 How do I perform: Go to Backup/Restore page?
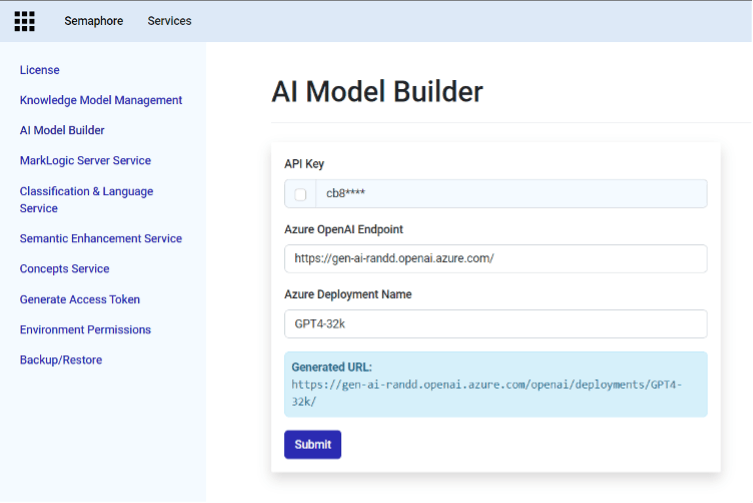61,360
